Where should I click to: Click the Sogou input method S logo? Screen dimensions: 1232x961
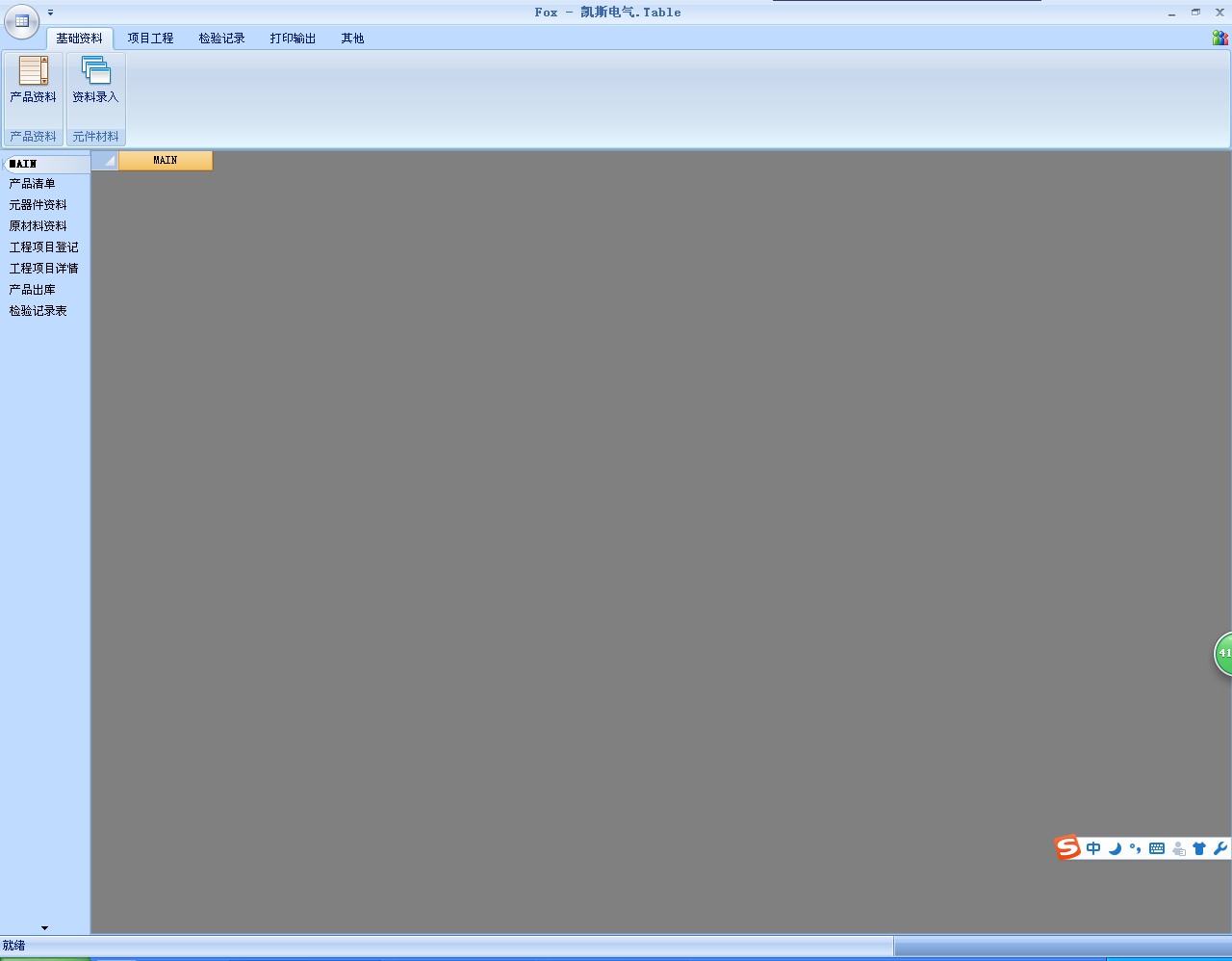coord(1067,847)
